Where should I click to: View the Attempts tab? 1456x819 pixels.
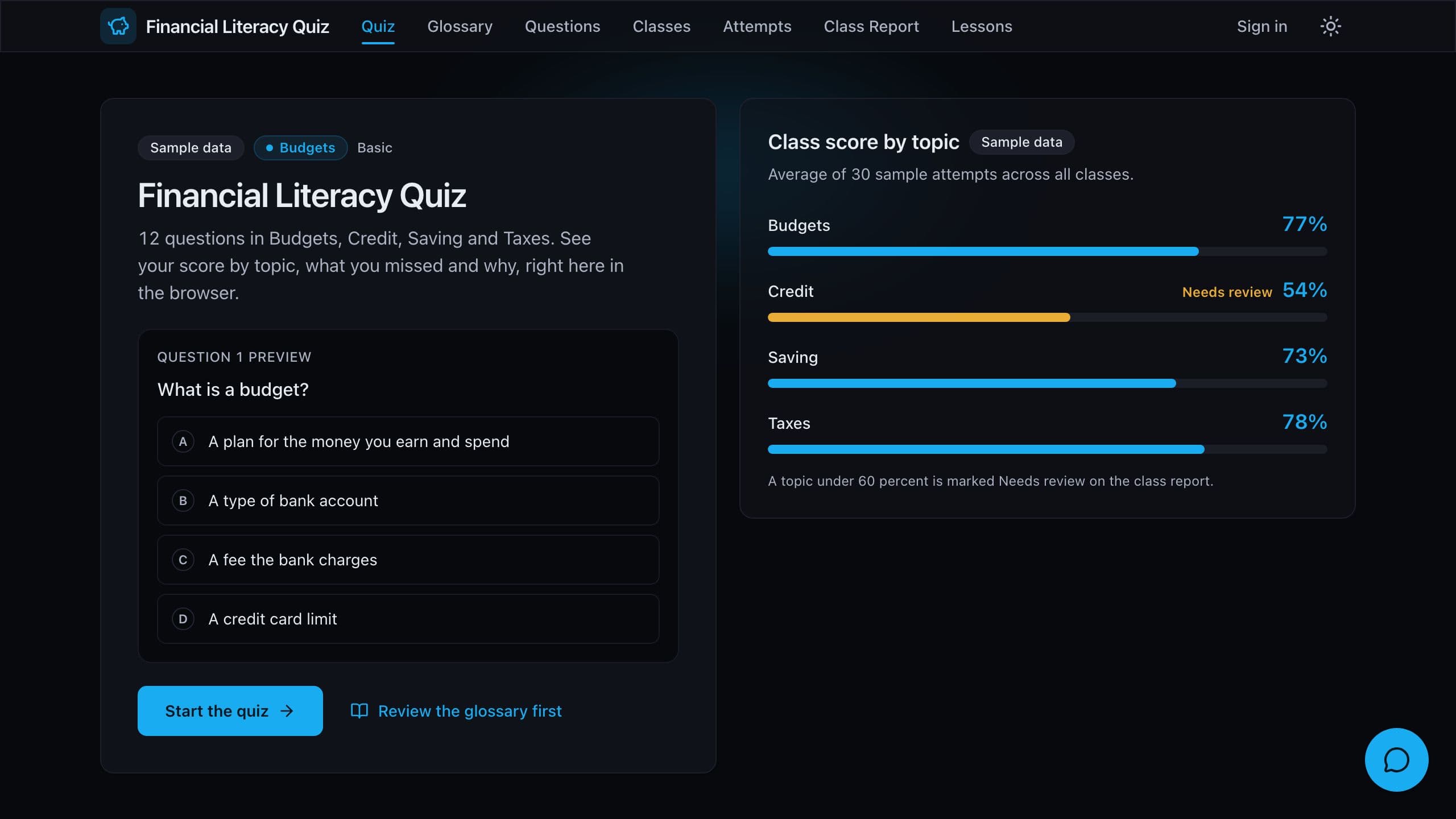[x=757, y=26]
